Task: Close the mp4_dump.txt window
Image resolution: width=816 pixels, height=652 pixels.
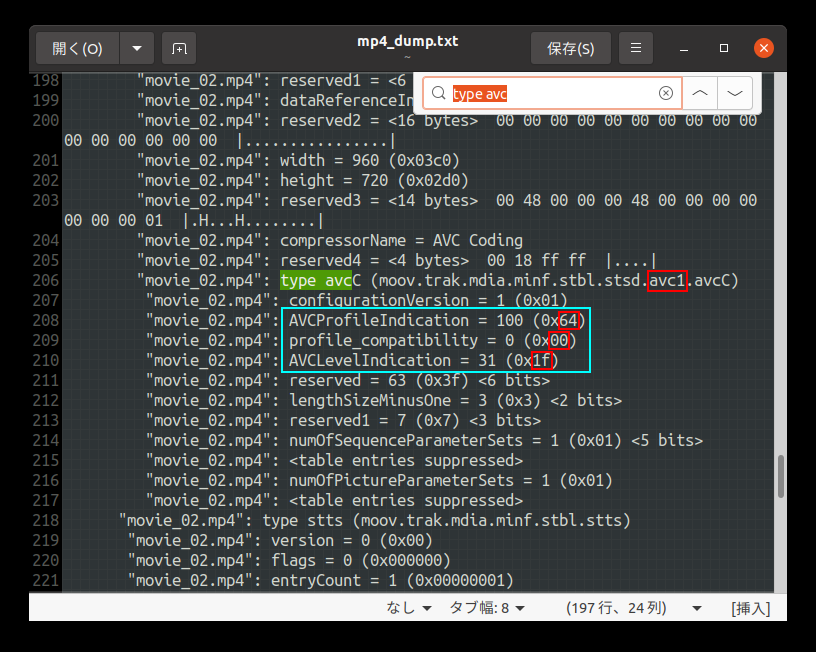Action: point(763,48)
